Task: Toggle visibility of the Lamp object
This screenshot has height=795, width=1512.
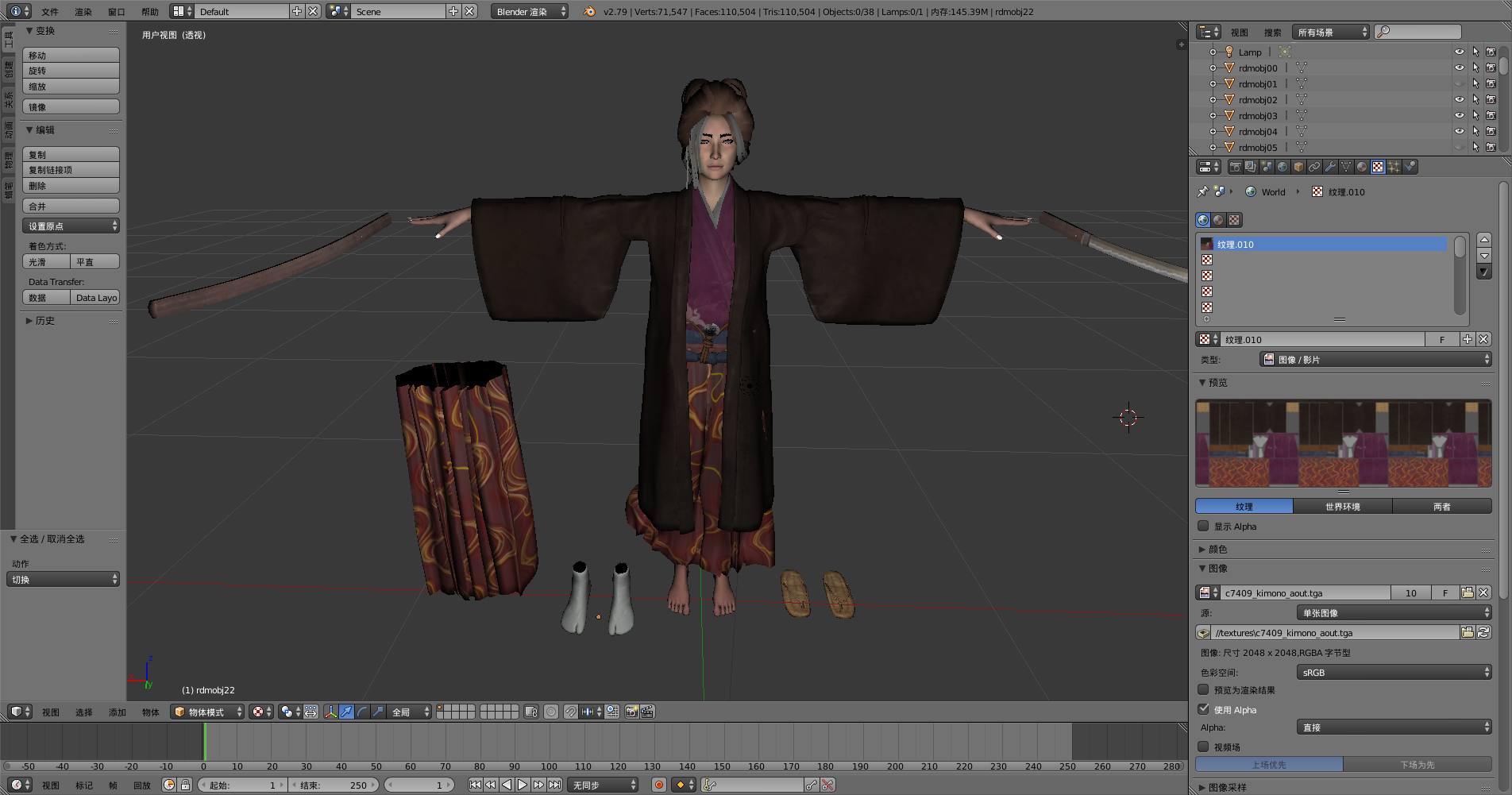Action: click(1460, 52)
